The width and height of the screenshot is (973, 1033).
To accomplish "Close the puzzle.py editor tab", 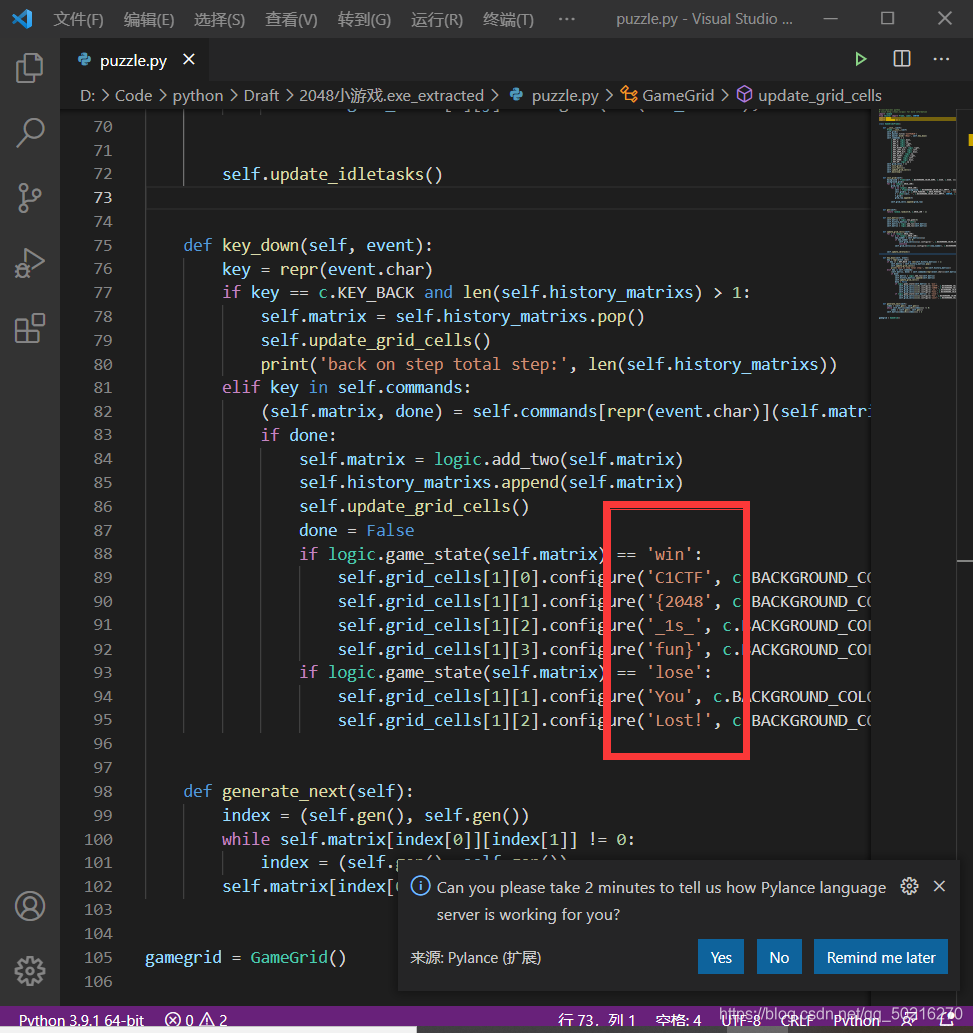I will pyautogui.click(x=188, y=61).
